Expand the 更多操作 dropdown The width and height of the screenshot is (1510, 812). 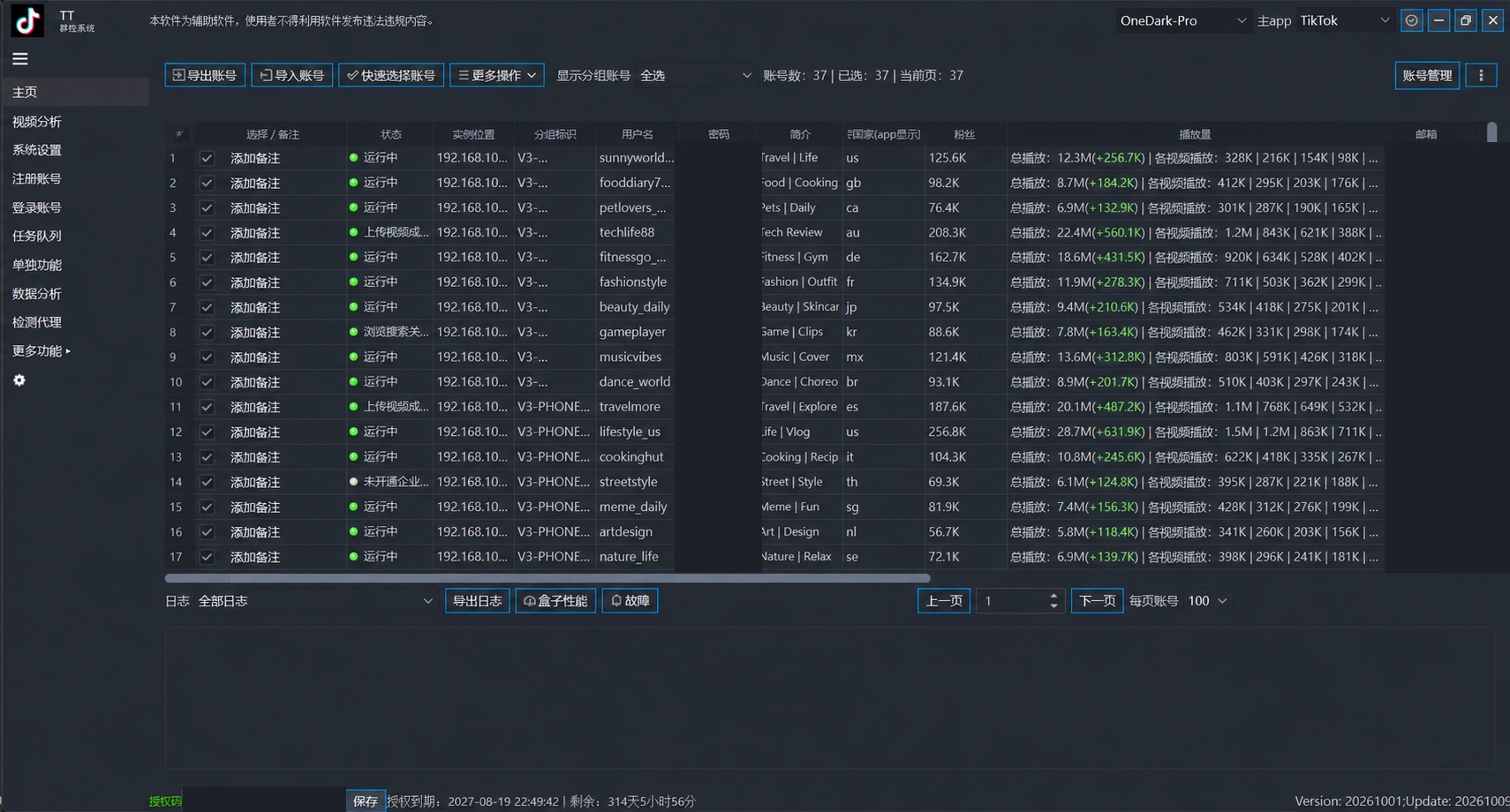[497, 76]
